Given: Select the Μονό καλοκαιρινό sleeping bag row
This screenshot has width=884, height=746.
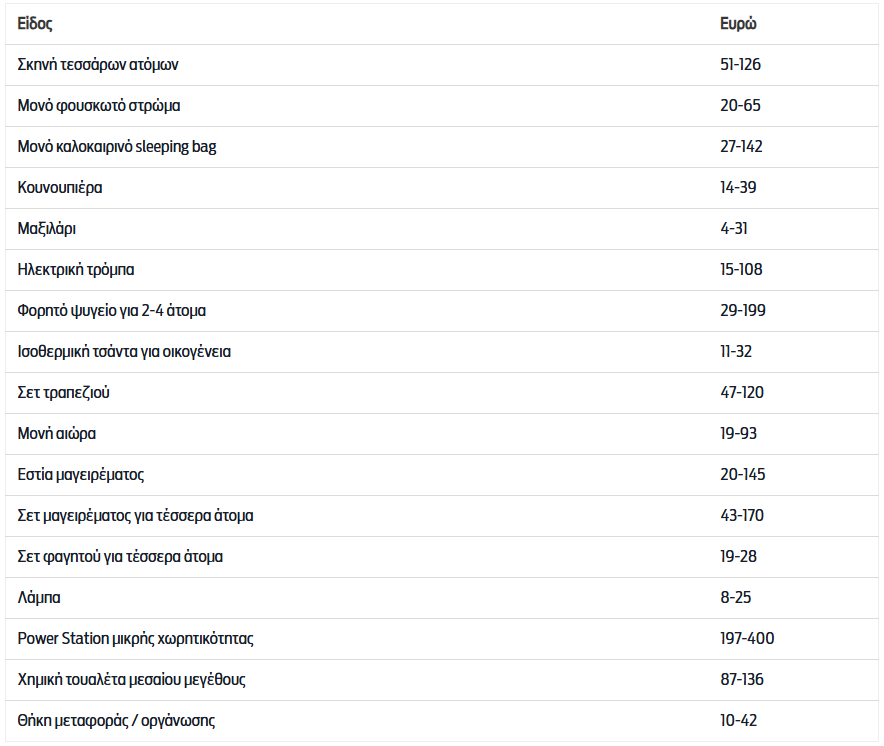Looking at the screenshot, I should click(442, 147).
